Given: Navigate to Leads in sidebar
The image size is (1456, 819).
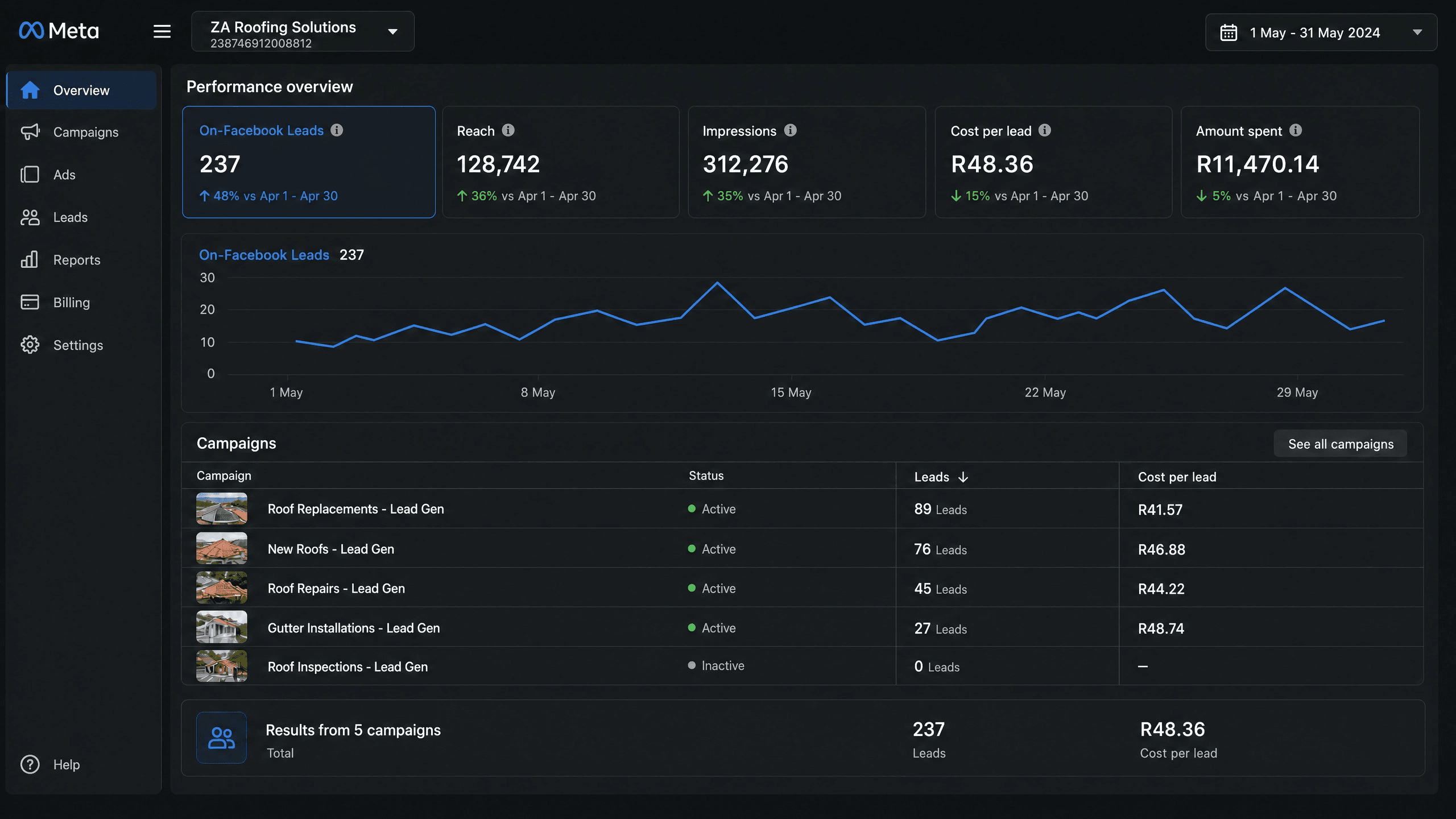Looking at the screenshot, I should pos(81,217).
